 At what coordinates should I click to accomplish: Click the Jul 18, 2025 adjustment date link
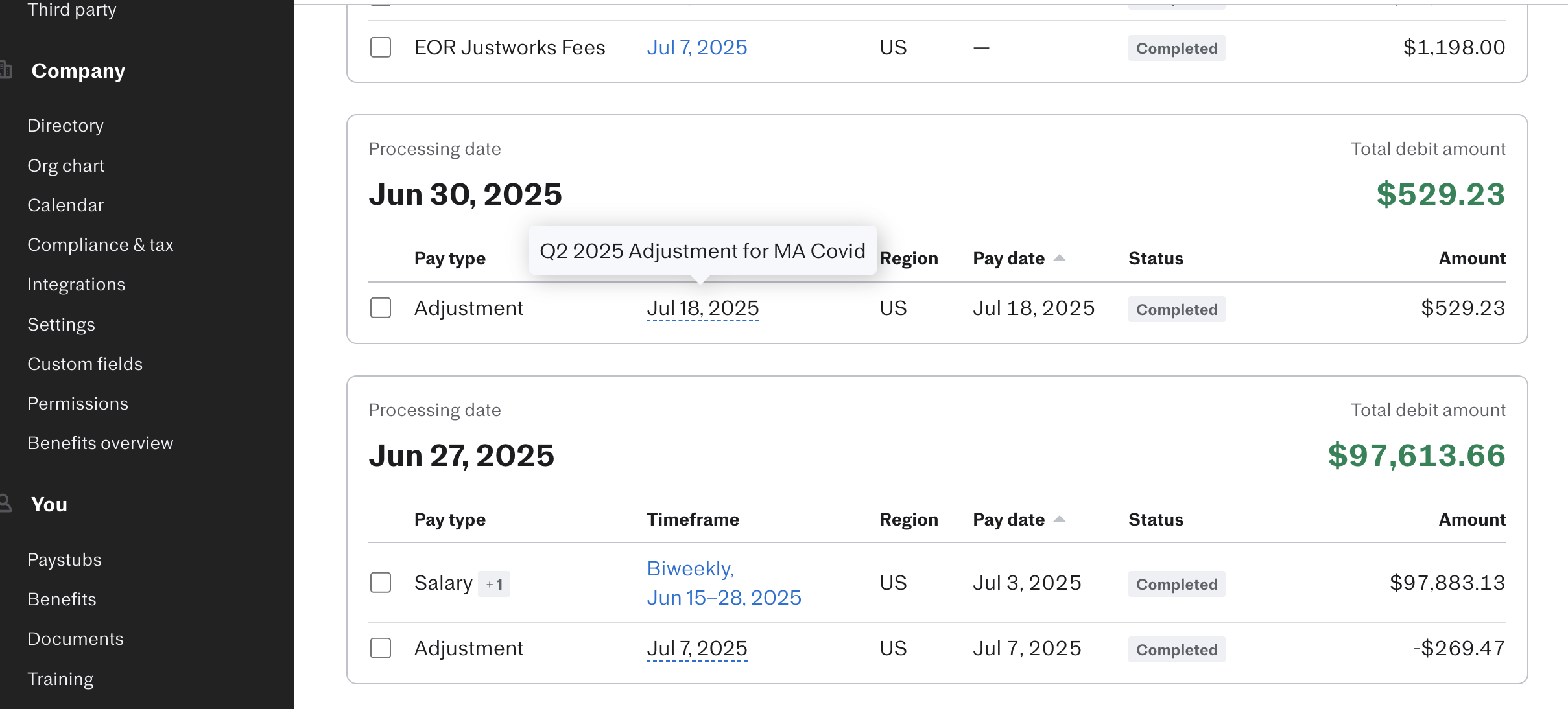702,308
